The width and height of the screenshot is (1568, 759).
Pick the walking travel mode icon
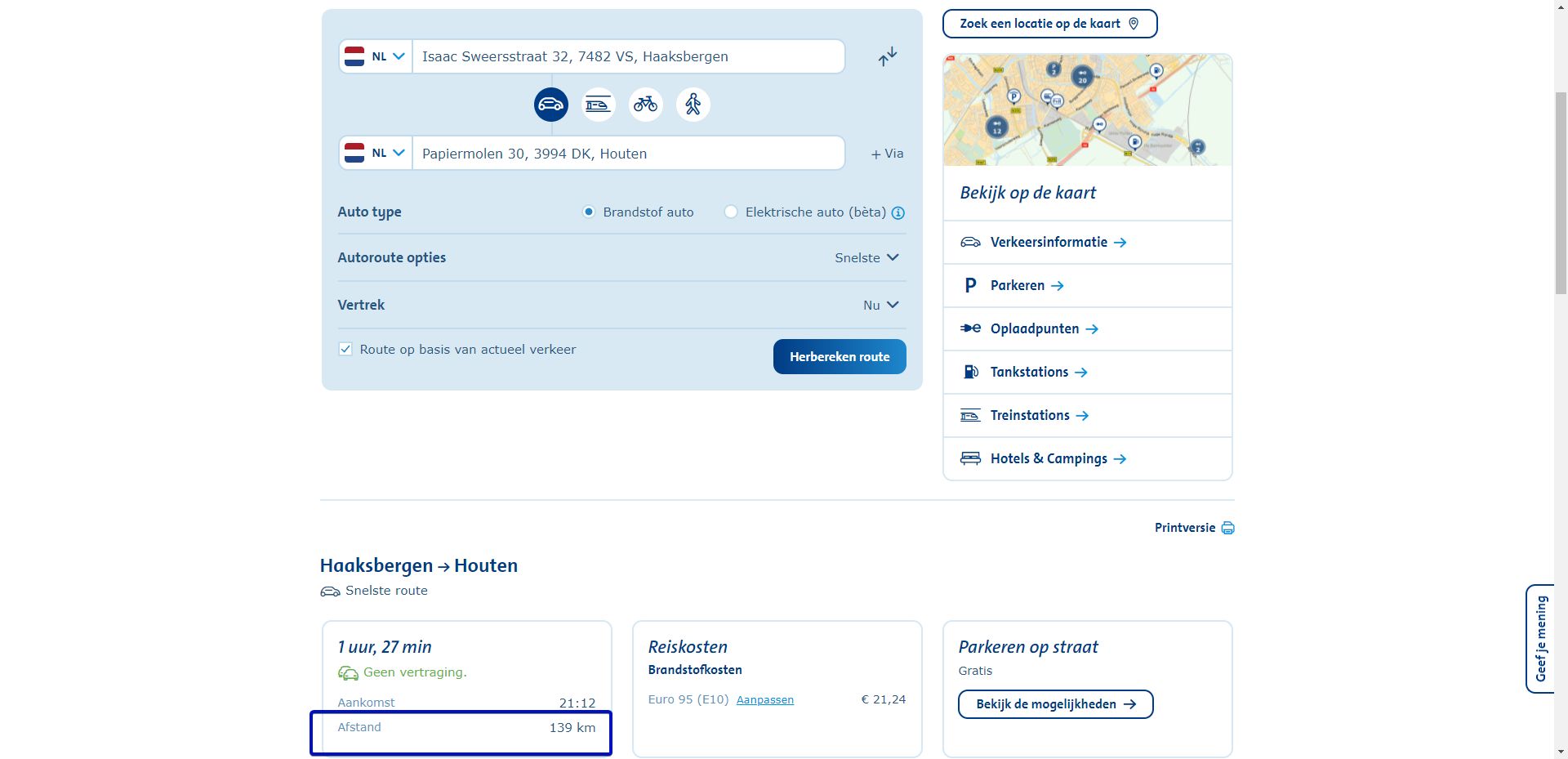pos(693,105)
